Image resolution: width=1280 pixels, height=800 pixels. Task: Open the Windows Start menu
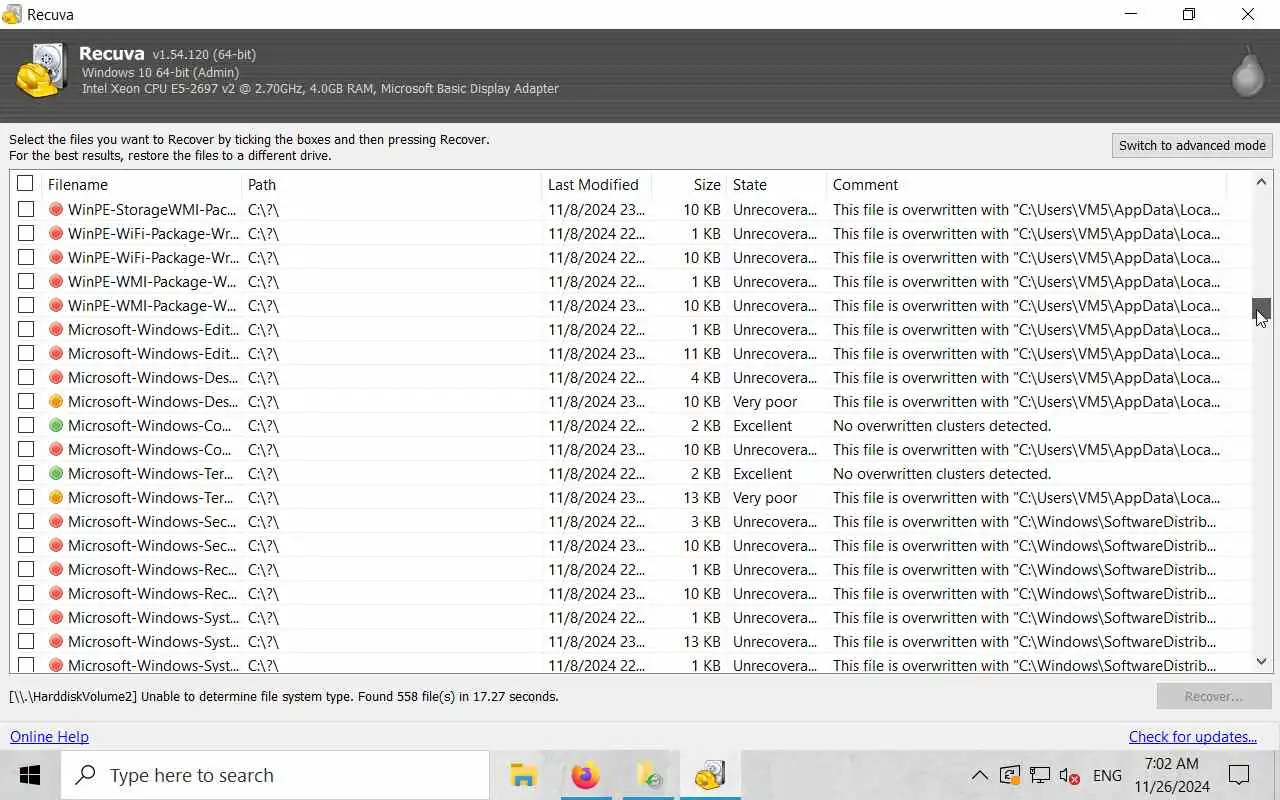[30, 775]
